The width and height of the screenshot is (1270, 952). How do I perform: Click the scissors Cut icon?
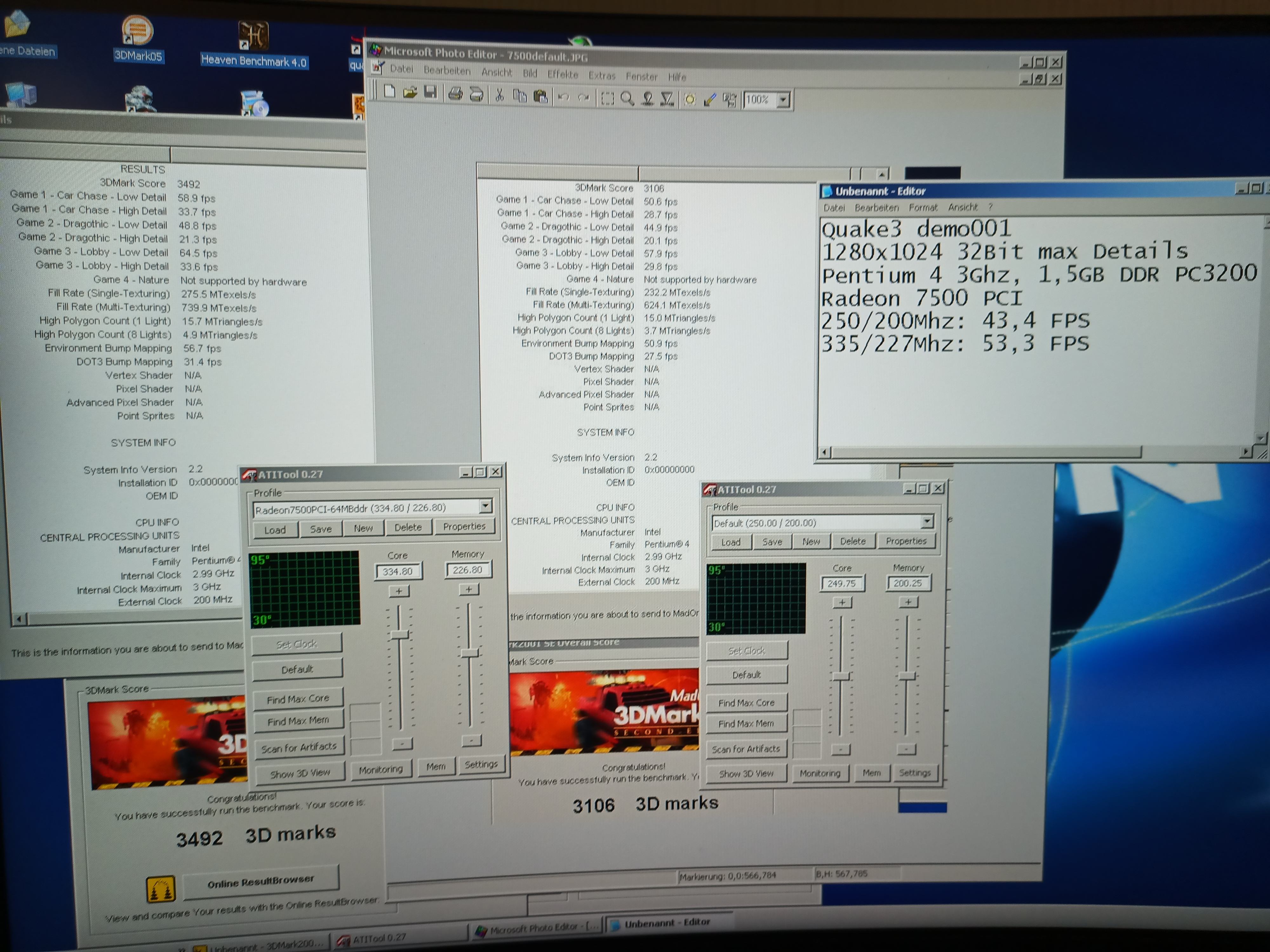[499, 95]
